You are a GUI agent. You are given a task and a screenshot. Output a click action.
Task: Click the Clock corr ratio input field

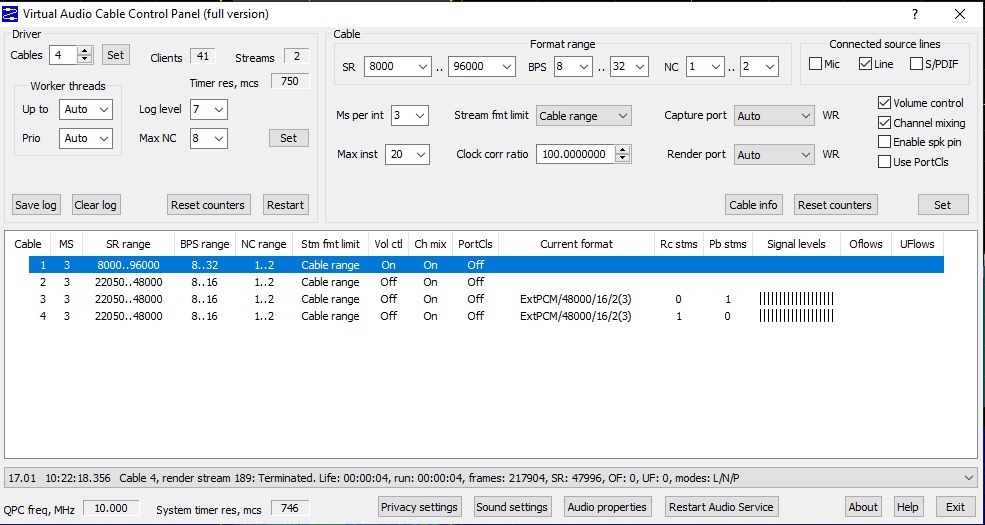(x=575, y=155)
